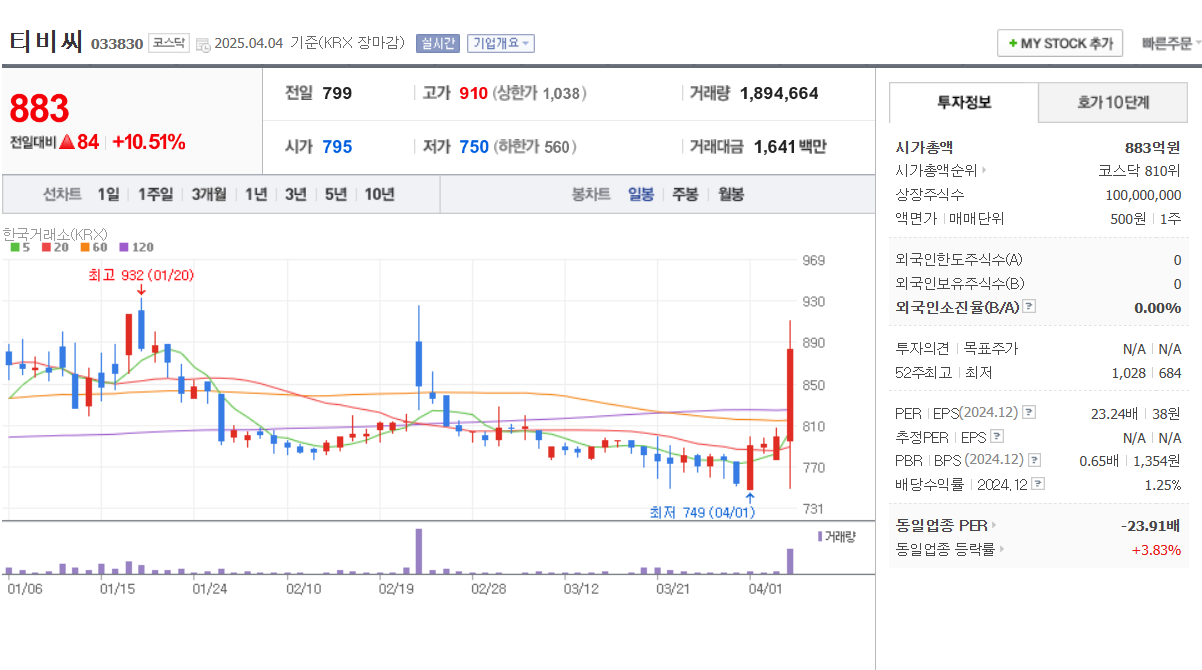Click the 티비씨 stock name heading
This screenshot has height=670, width=1202.
(x=46, y=42)
